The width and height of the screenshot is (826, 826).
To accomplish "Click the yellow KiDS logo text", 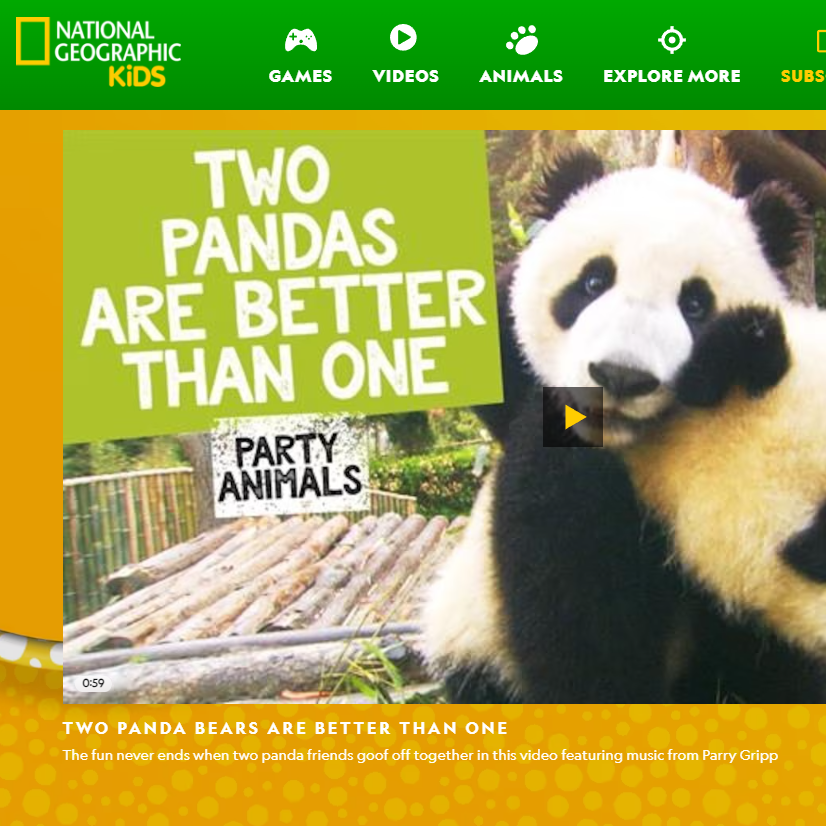I will pos(137,76).
